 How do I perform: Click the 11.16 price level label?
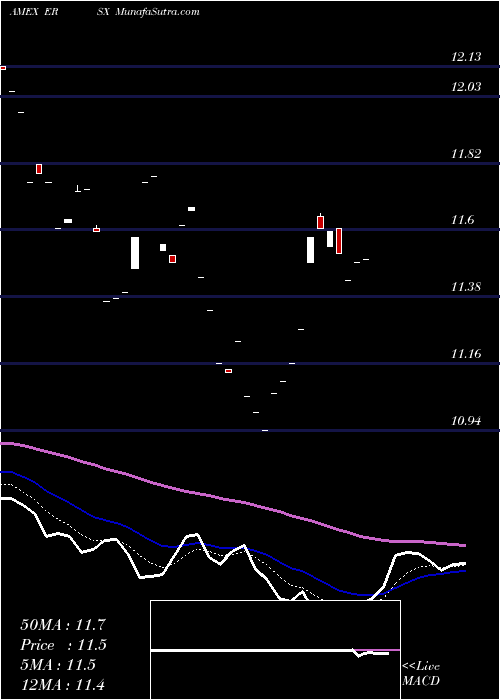tap(467, 354)
